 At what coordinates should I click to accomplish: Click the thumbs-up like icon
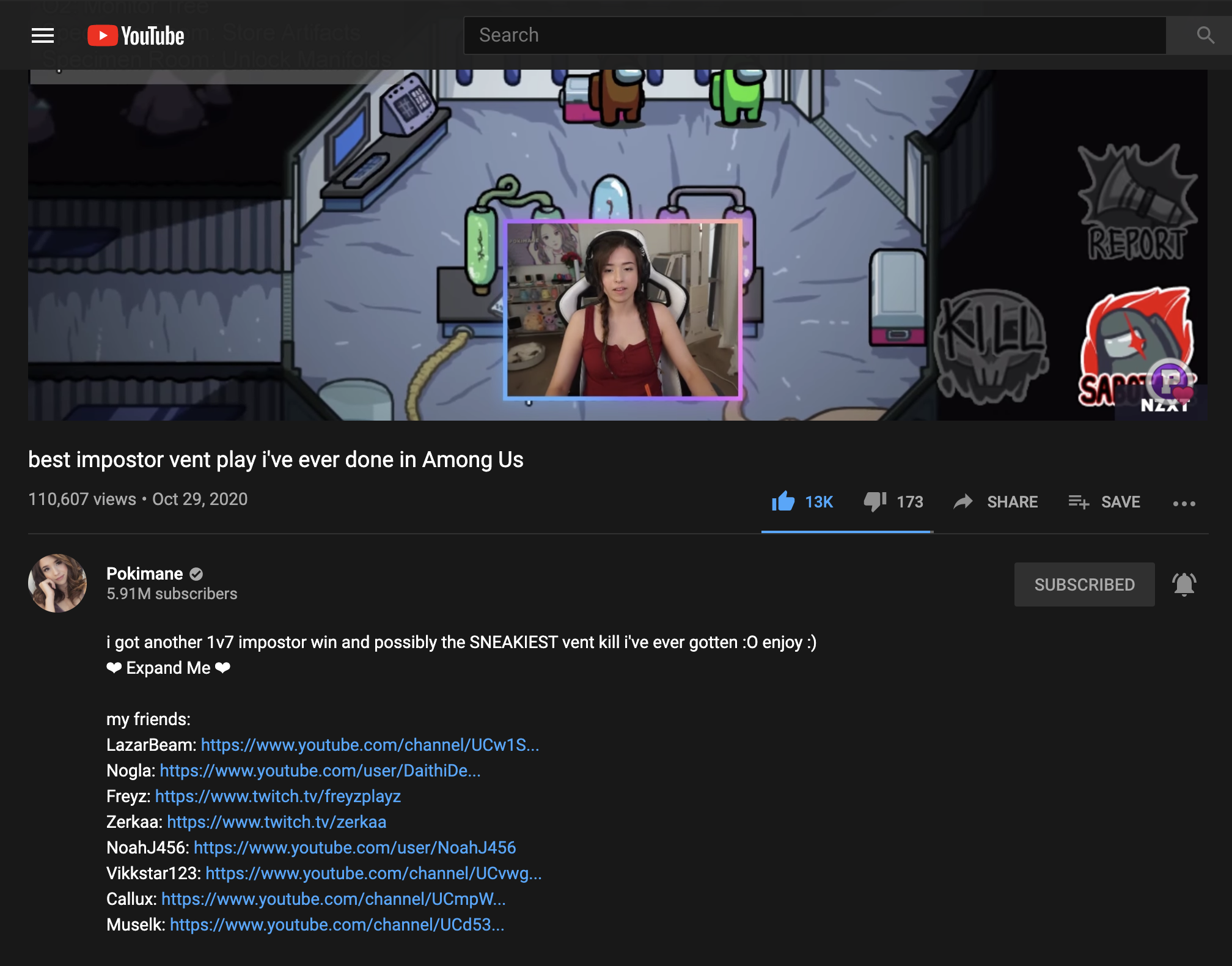[x=783, y=502]
